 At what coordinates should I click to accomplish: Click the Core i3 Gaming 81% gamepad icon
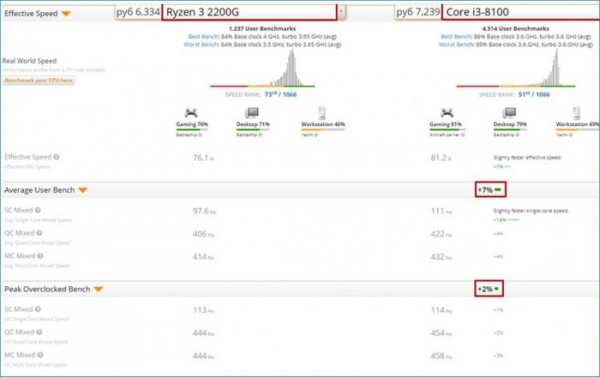click(x=447, y=113)
